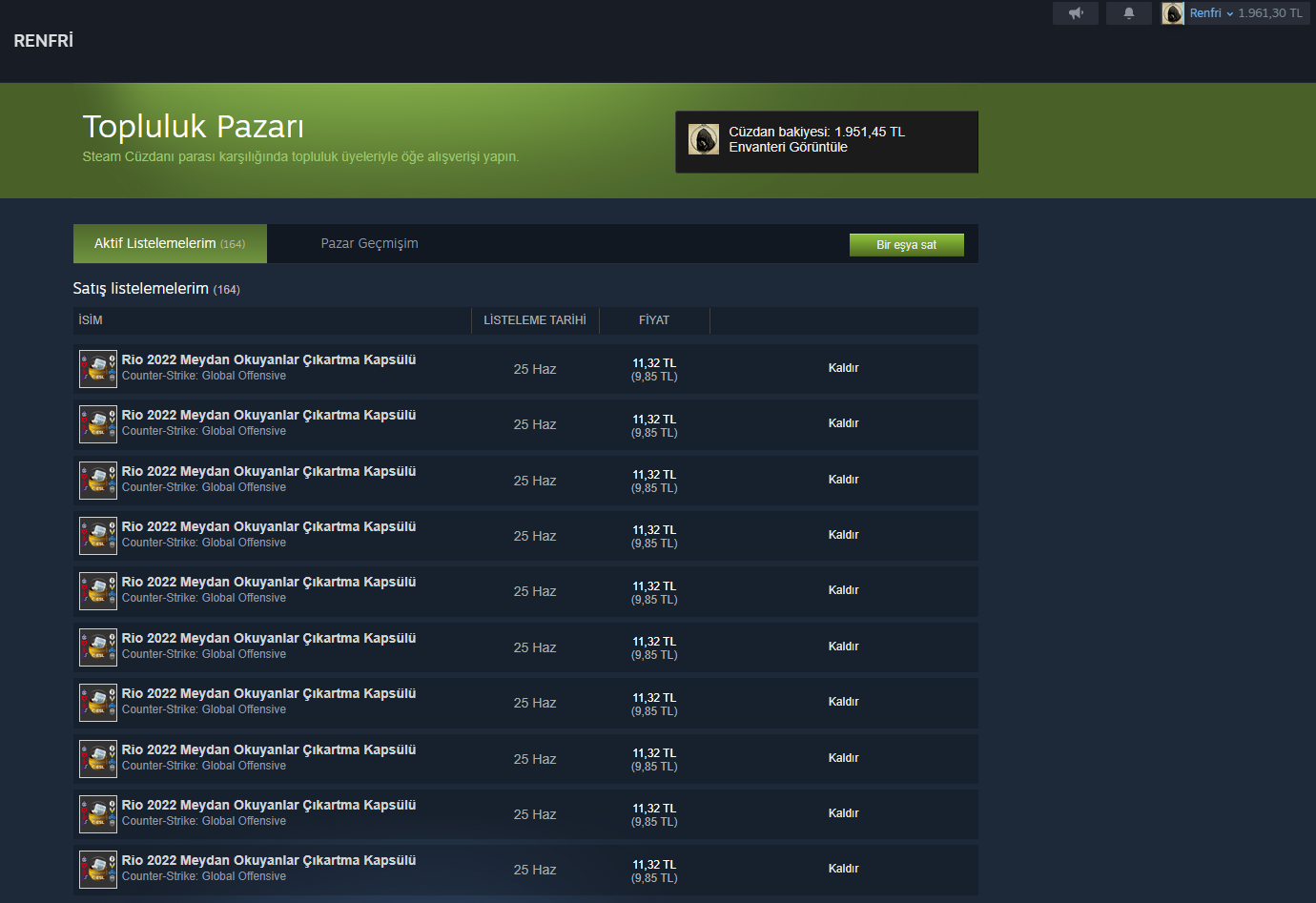Click the Bir eşya sat button
The width and height of the screenshot is (1316, 903).
(907, 245)
